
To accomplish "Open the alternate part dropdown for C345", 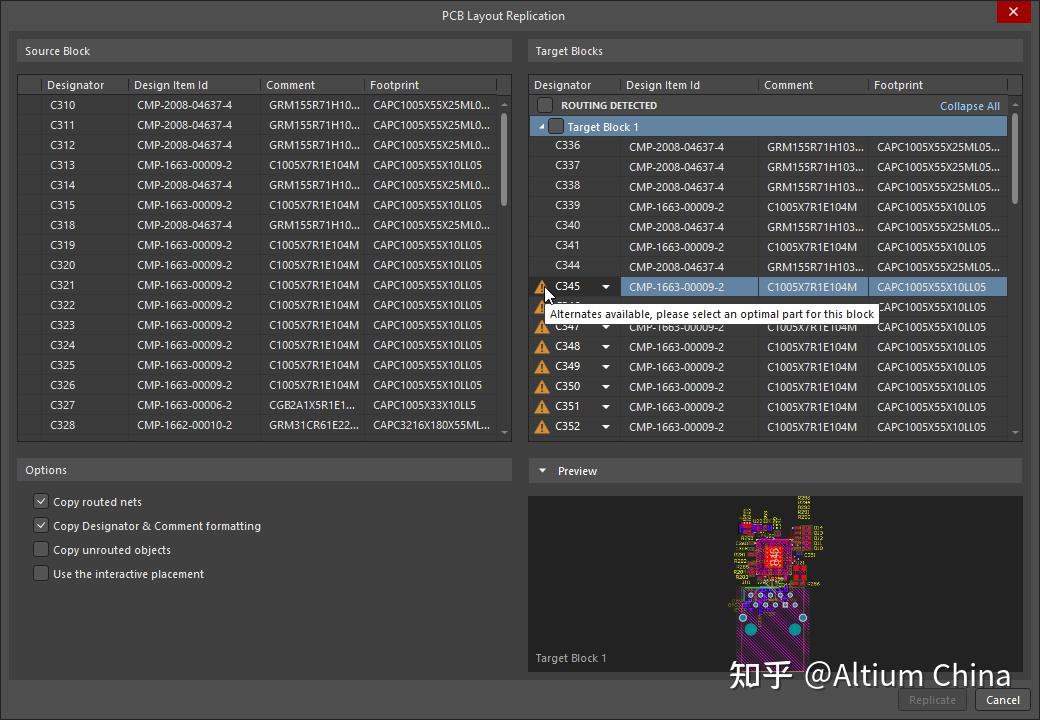I will [606, 287].
